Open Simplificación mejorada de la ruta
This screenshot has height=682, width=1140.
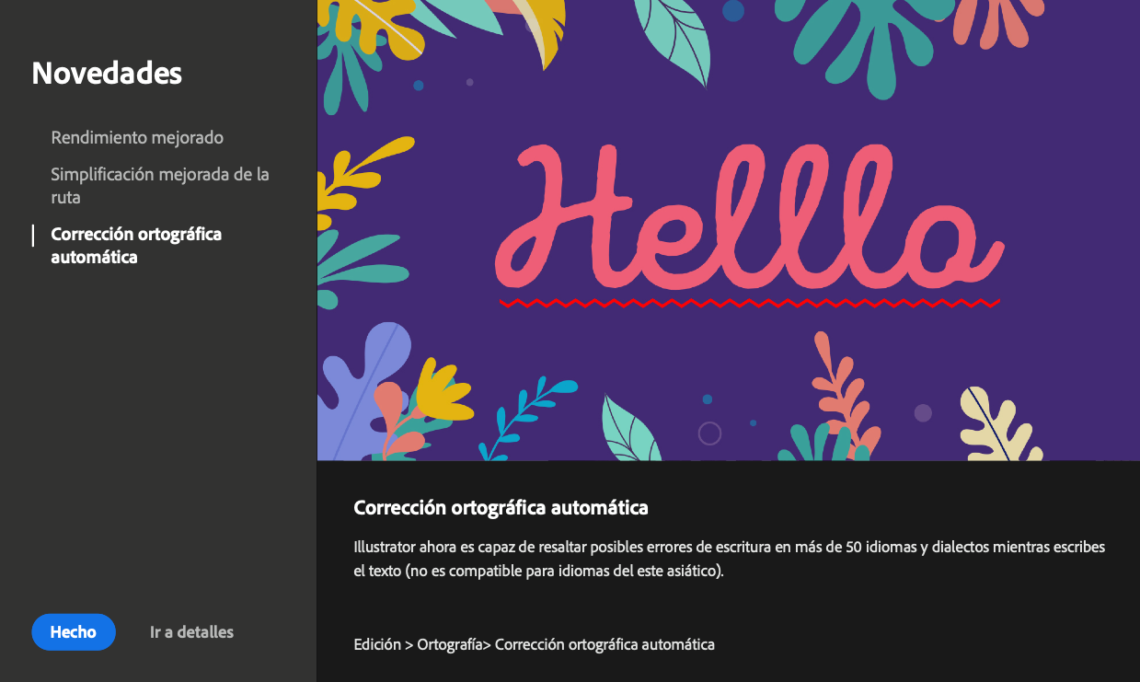point(160,185)
